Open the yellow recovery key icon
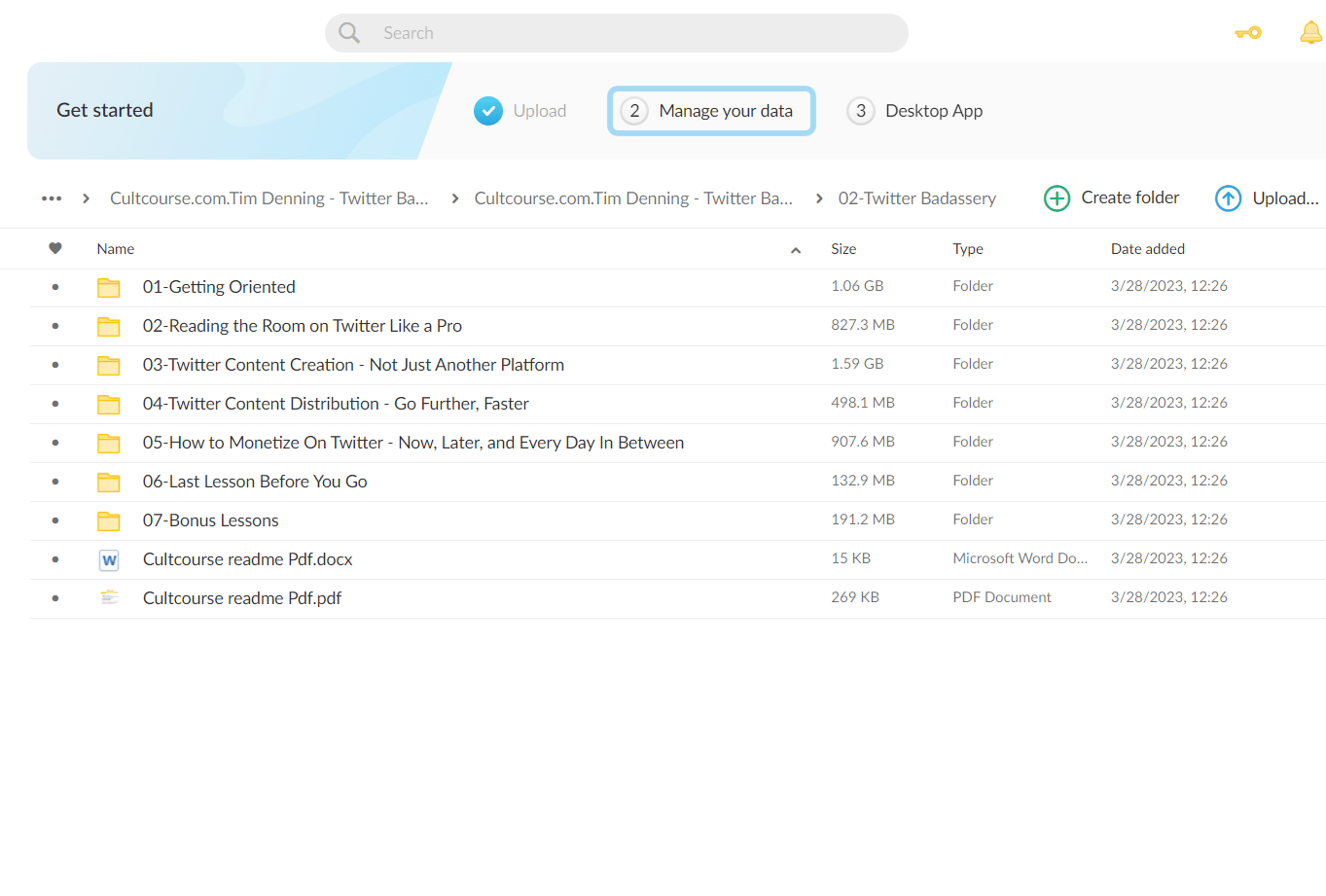The height and width of the screenshot is (896, 1326). tap(1248, 33)
